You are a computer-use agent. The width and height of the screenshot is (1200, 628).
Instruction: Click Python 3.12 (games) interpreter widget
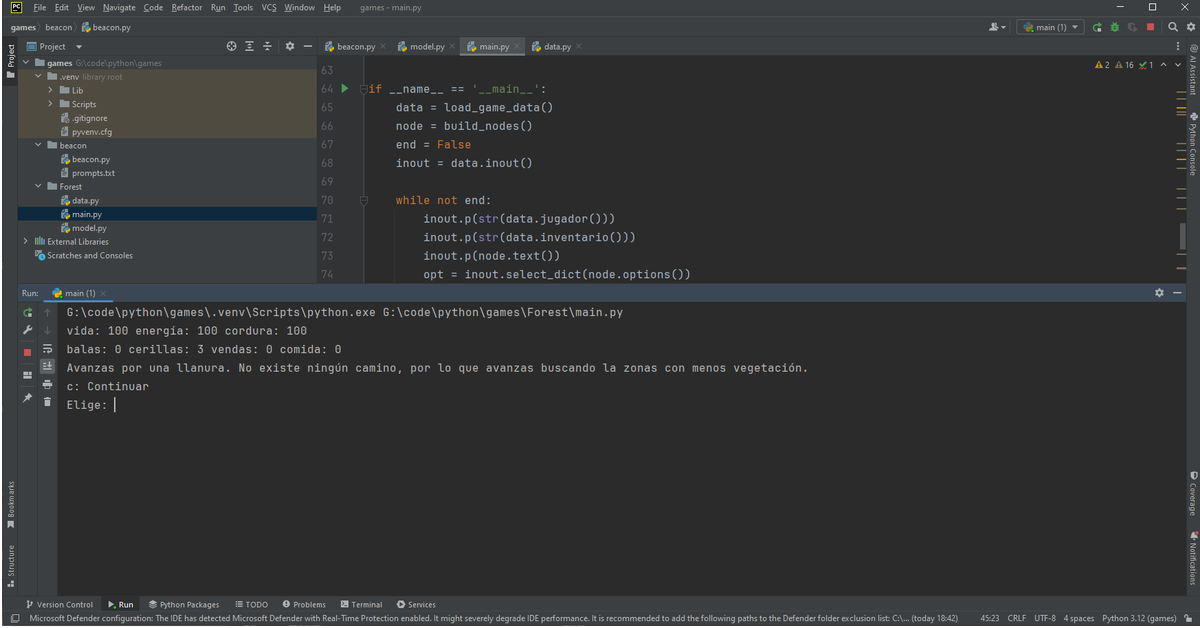[1140, 618]
